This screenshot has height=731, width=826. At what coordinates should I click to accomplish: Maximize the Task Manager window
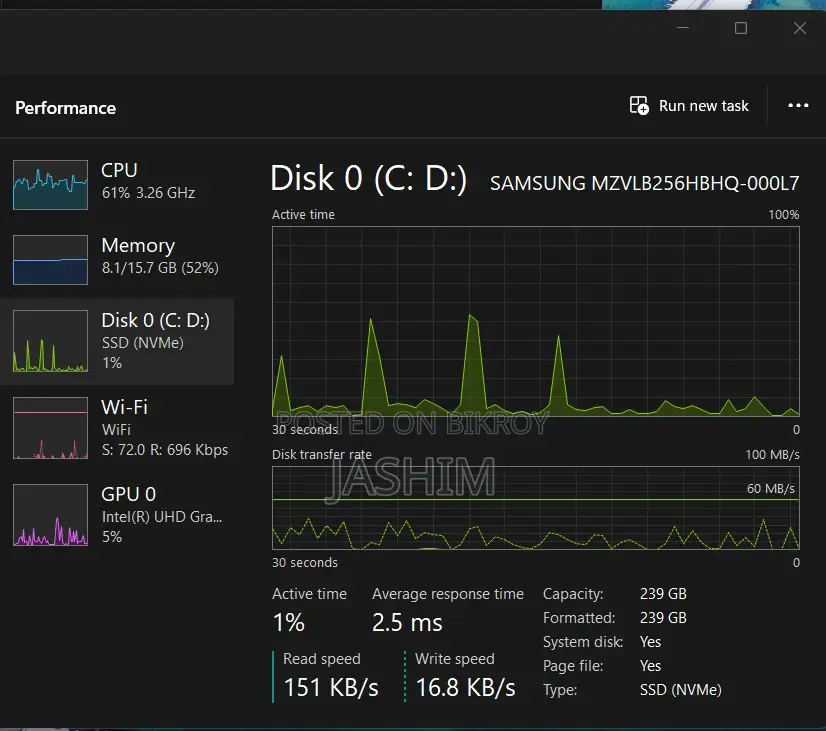point(741,28)
